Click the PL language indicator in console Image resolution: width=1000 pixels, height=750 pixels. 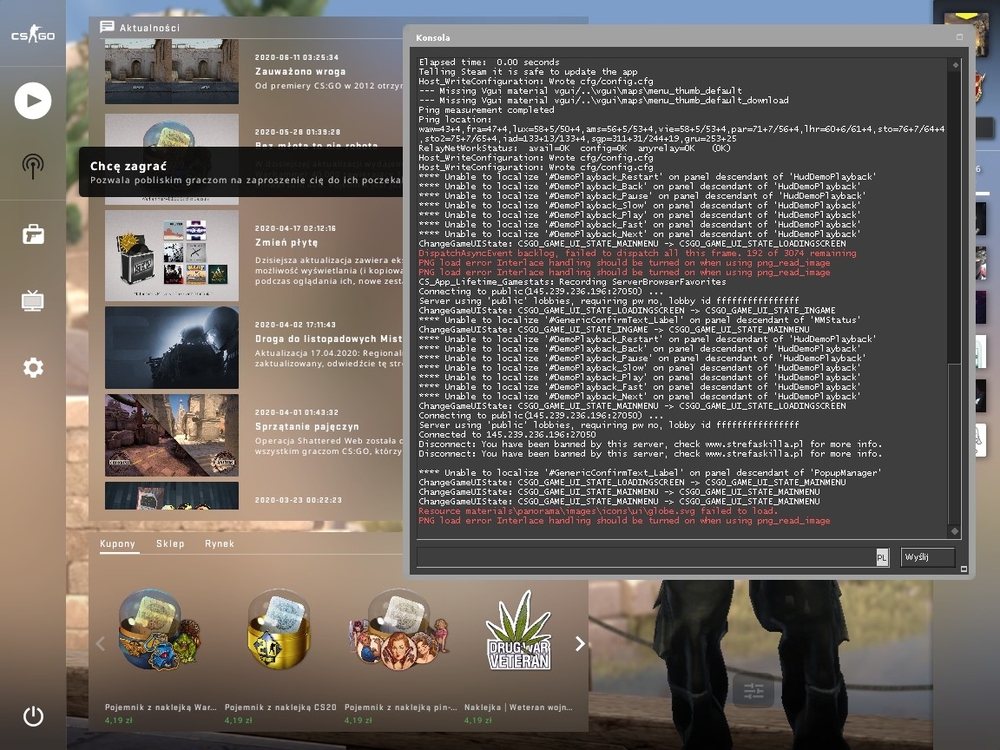881,557
